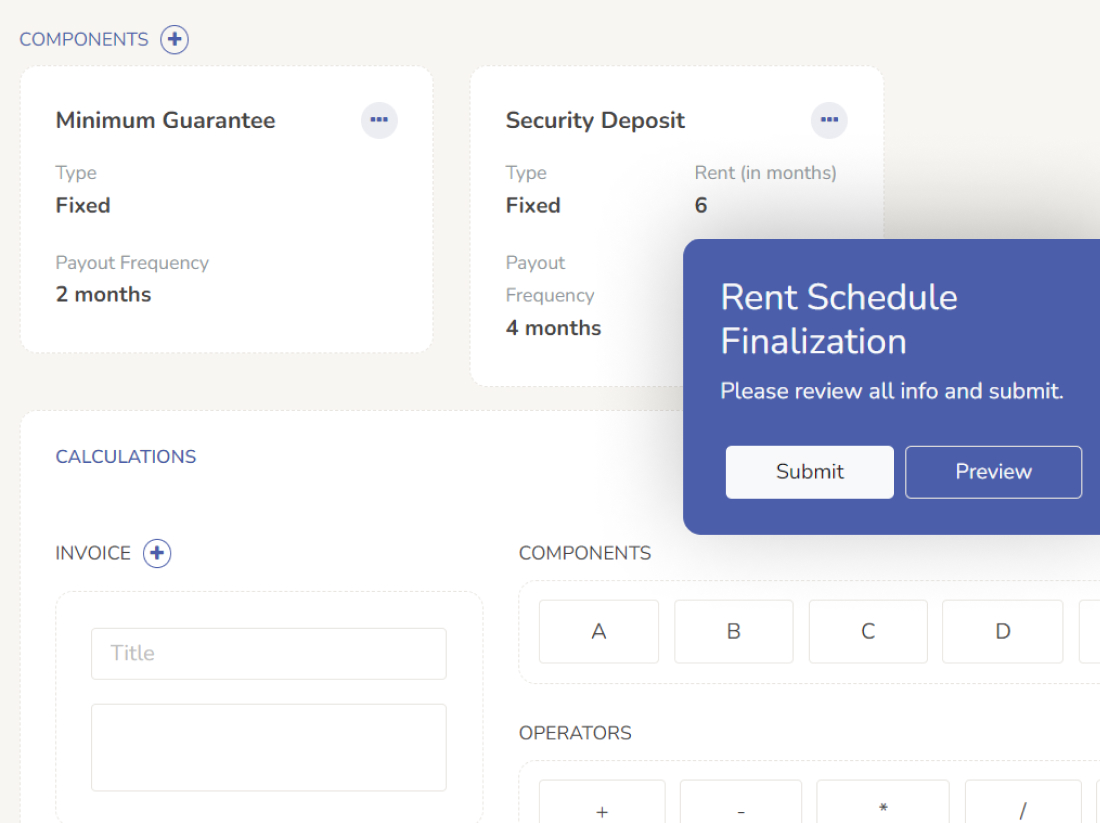
Task: Select the Security Deposit card title
Action: (x=595, y=121)
